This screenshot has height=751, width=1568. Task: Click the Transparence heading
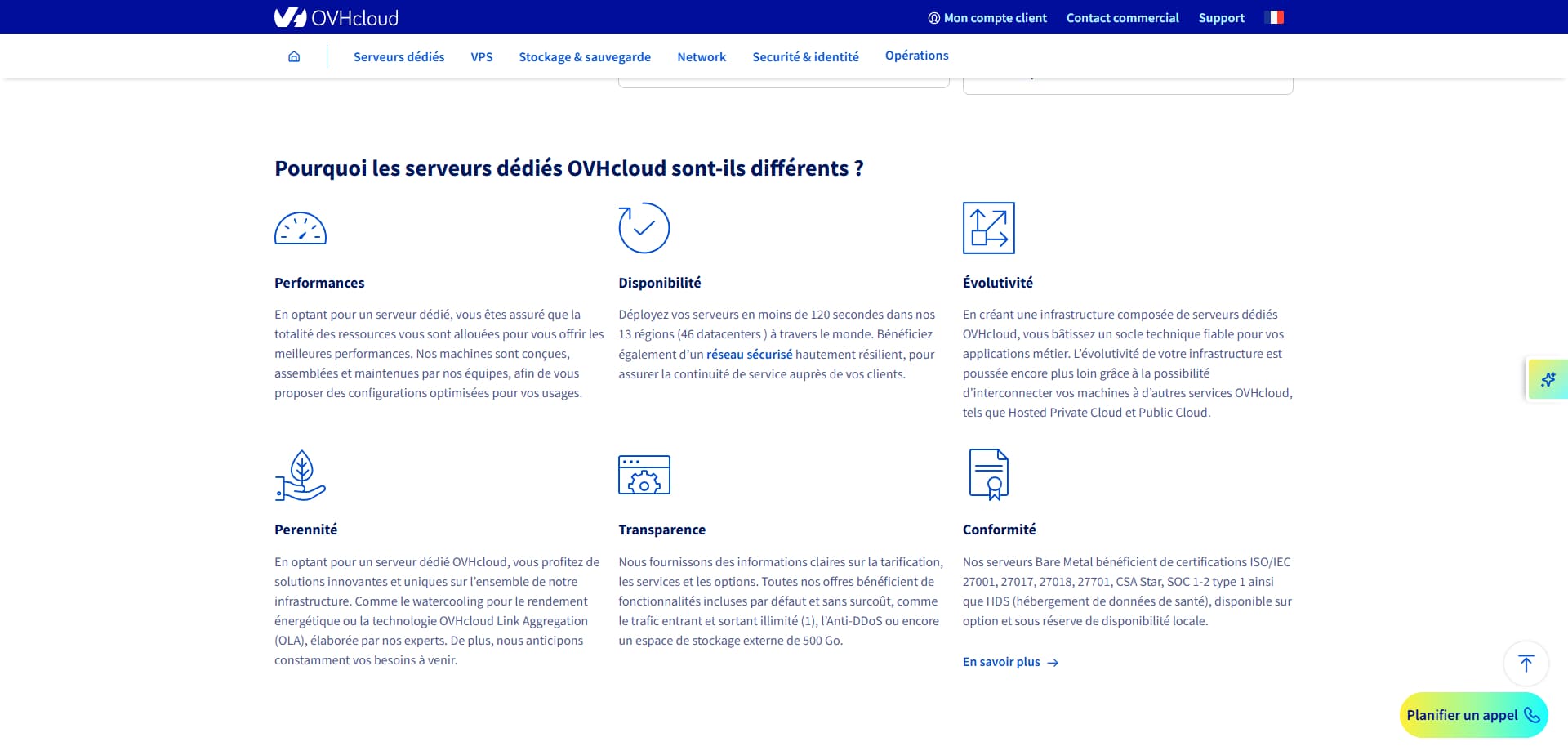coord(662,530)
